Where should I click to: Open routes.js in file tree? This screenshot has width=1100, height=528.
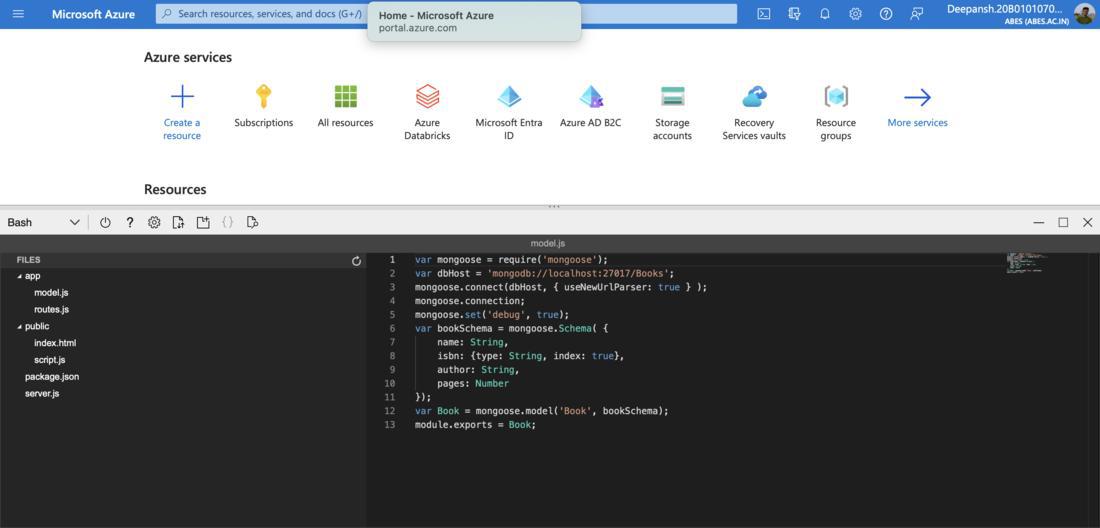[x=51, y=309]
